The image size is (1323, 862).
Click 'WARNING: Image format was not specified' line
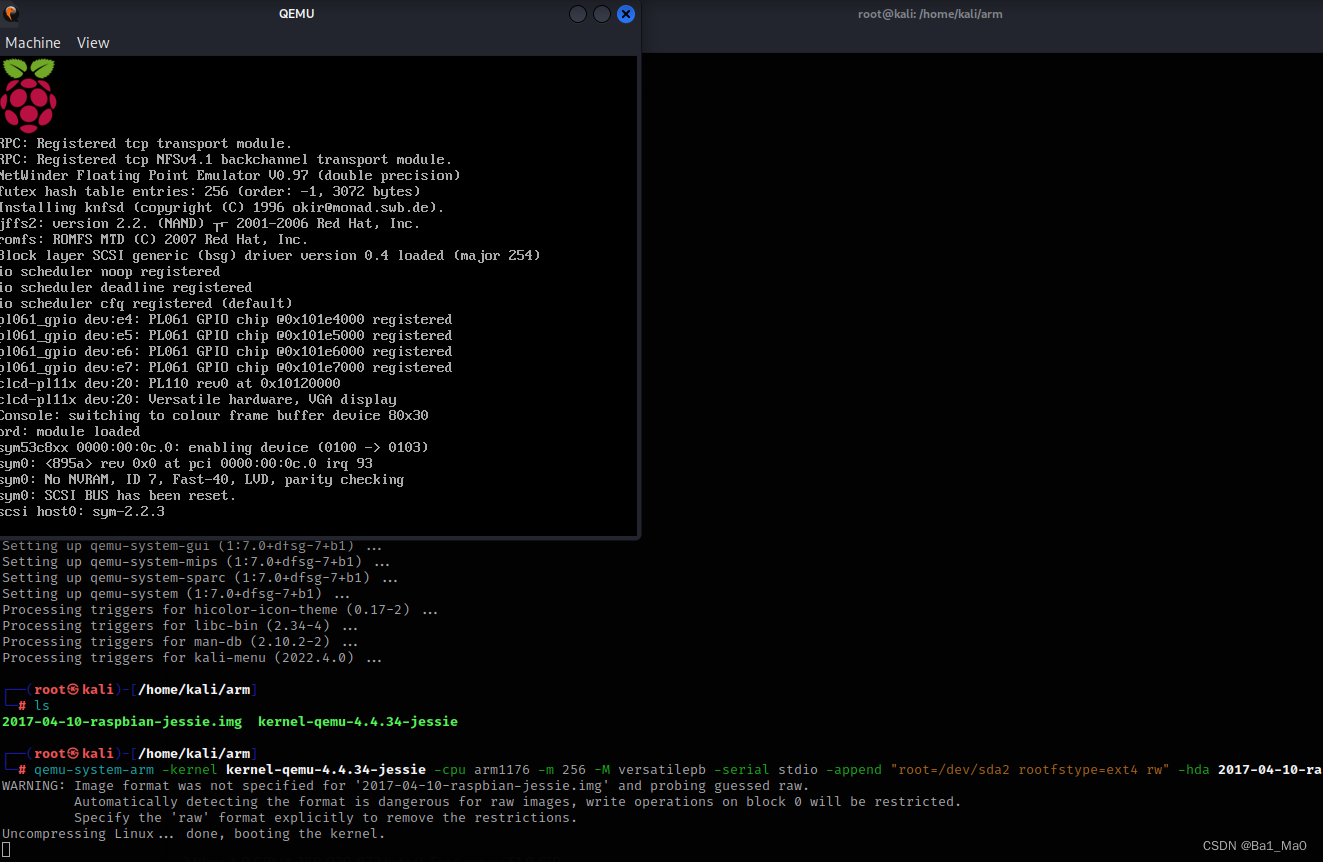tap(406, 786)
